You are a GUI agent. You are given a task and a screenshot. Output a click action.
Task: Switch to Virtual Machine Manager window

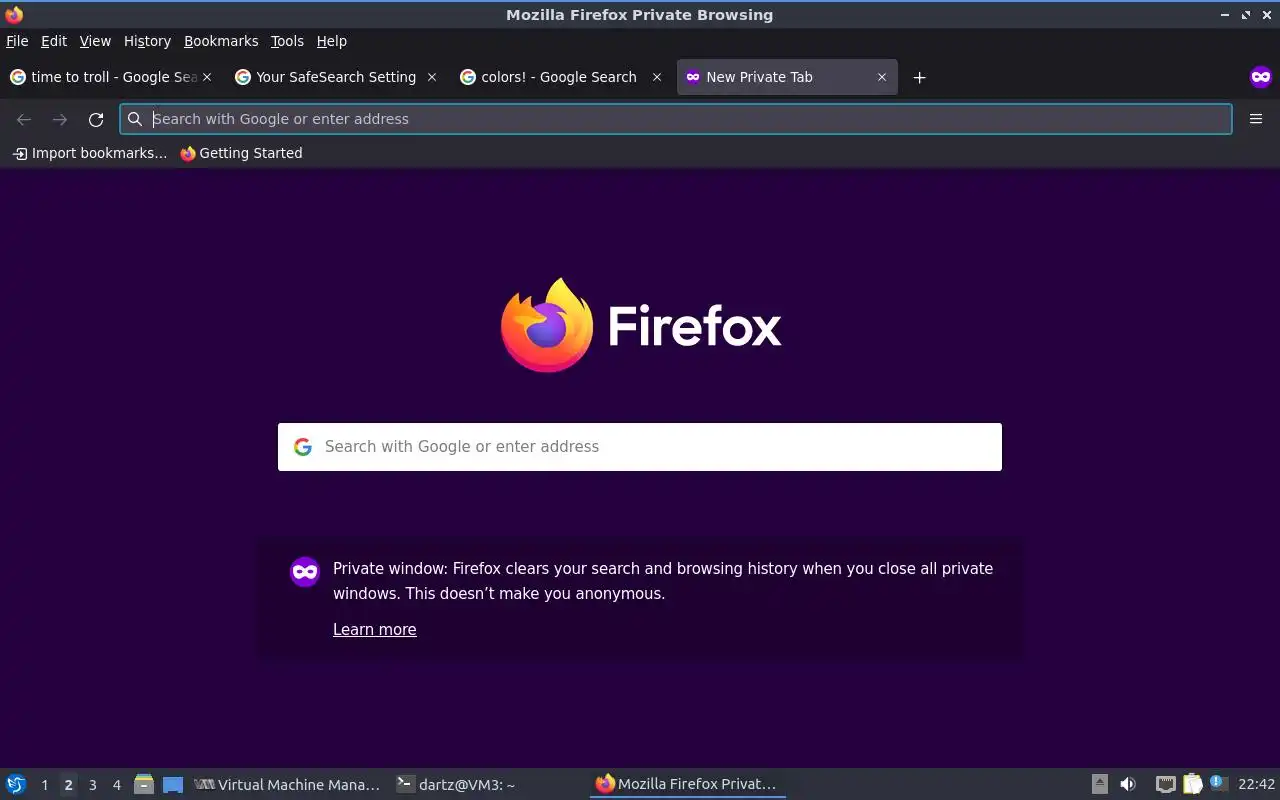click(x=288, y=785)
